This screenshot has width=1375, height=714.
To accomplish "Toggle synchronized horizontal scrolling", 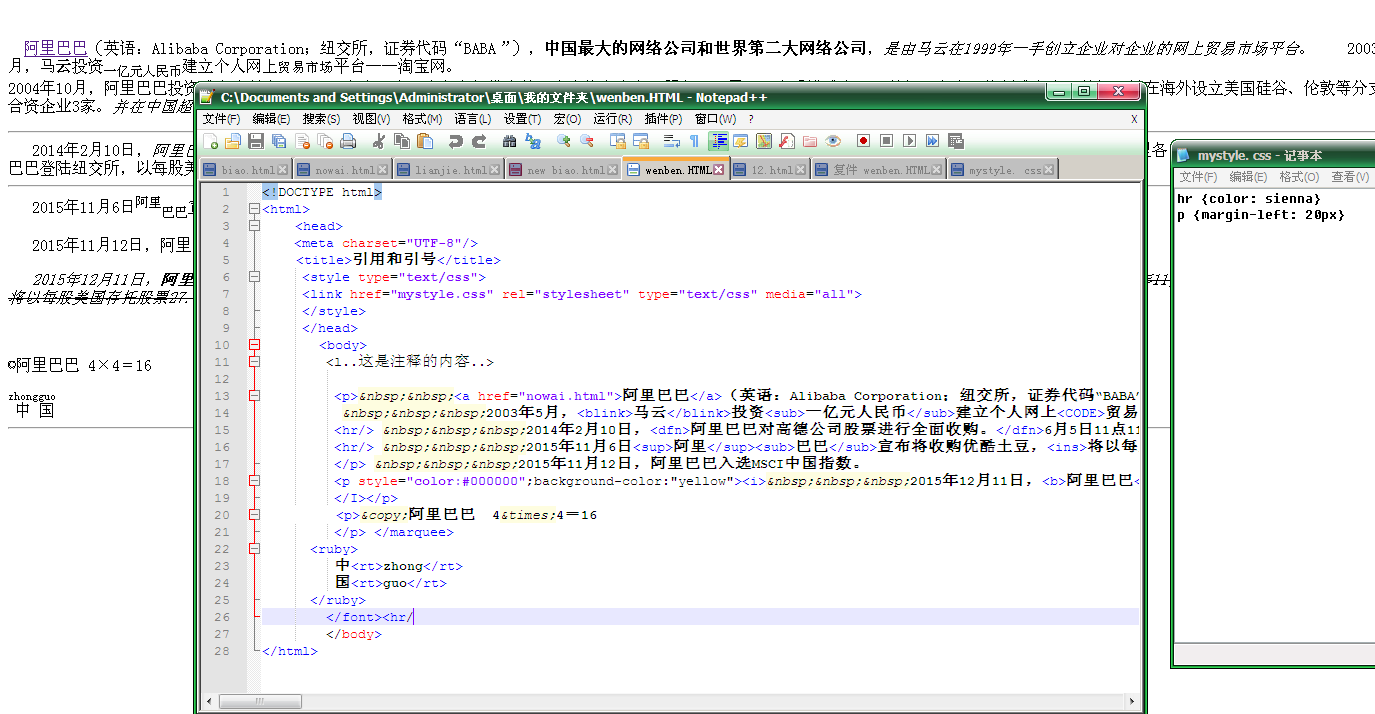I will click(641, 141).
